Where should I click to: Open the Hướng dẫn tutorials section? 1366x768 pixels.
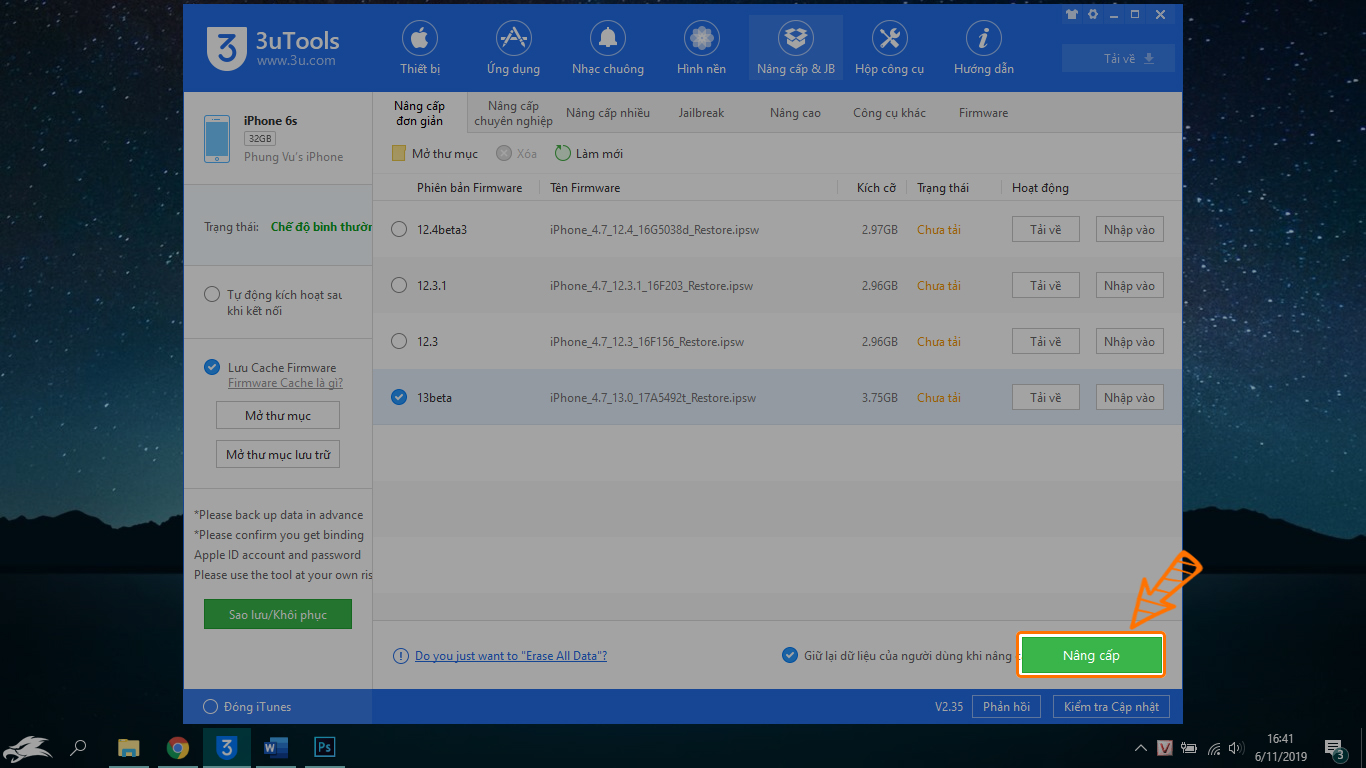[984, 49]
